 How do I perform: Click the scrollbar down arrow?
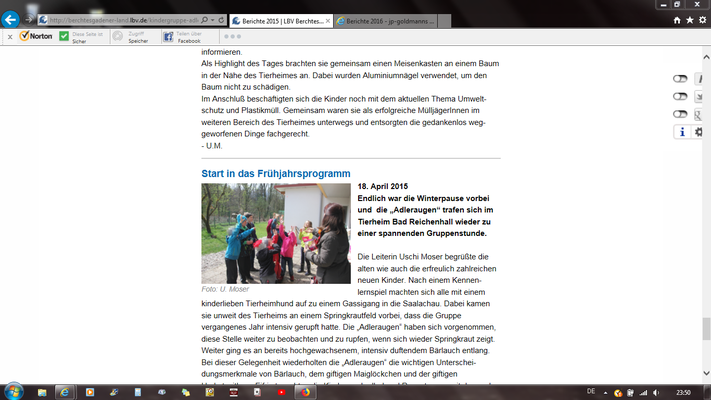pos(706,373)
